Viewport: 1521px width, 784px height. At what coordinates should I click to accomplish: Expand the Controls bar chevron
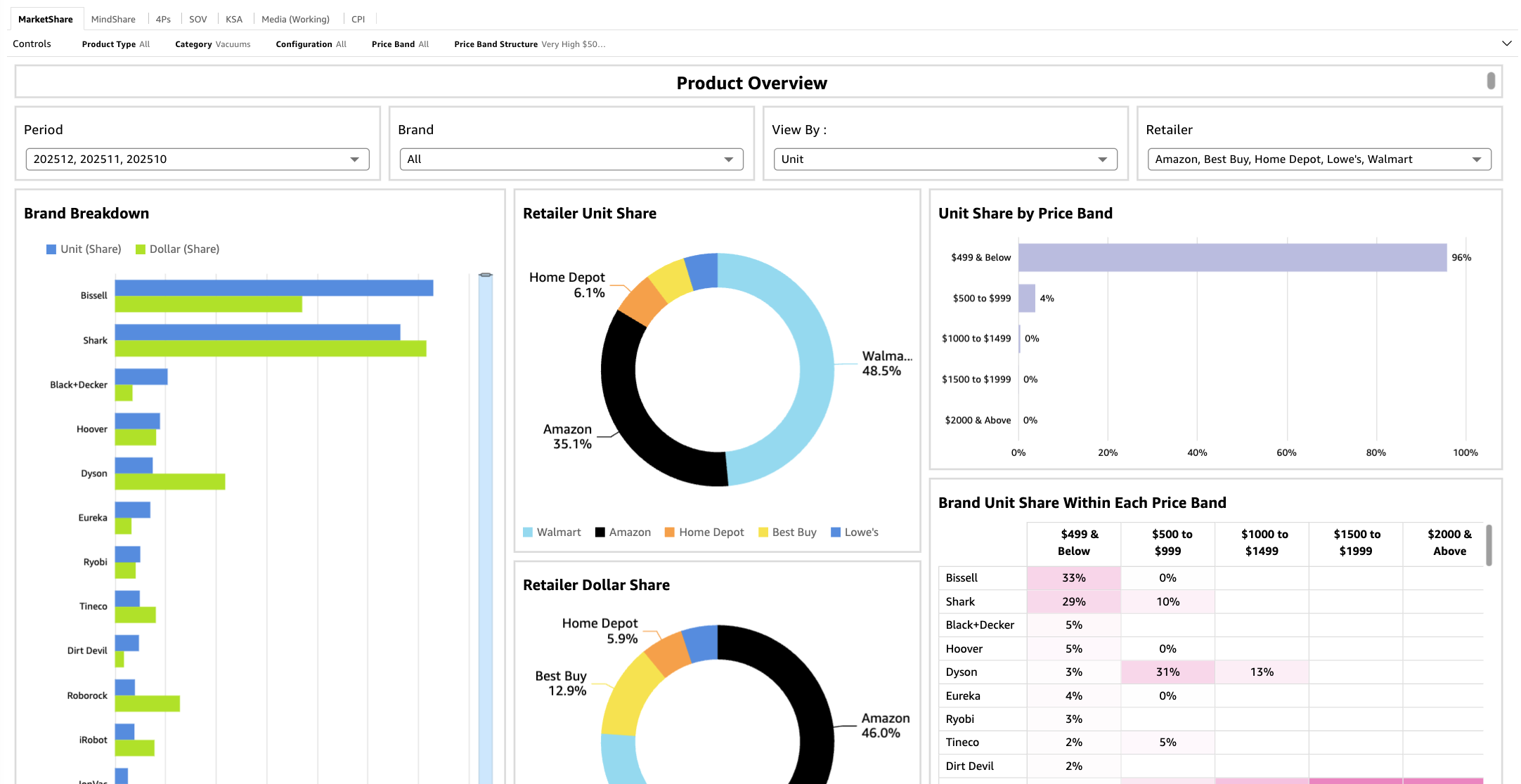coord(1506,44)
